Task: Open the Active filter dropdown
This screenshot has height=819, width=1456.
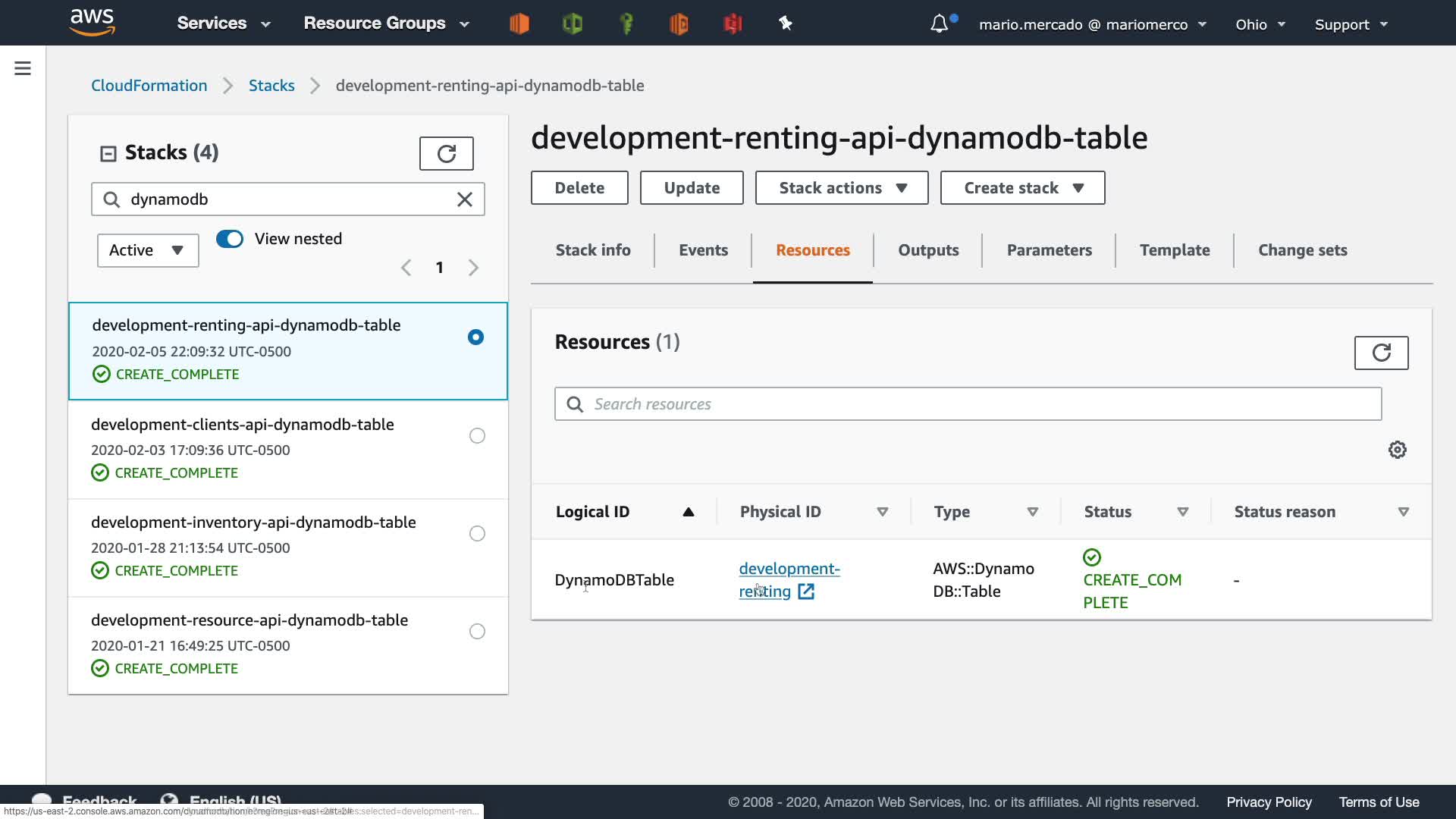Action: [148, 250]
